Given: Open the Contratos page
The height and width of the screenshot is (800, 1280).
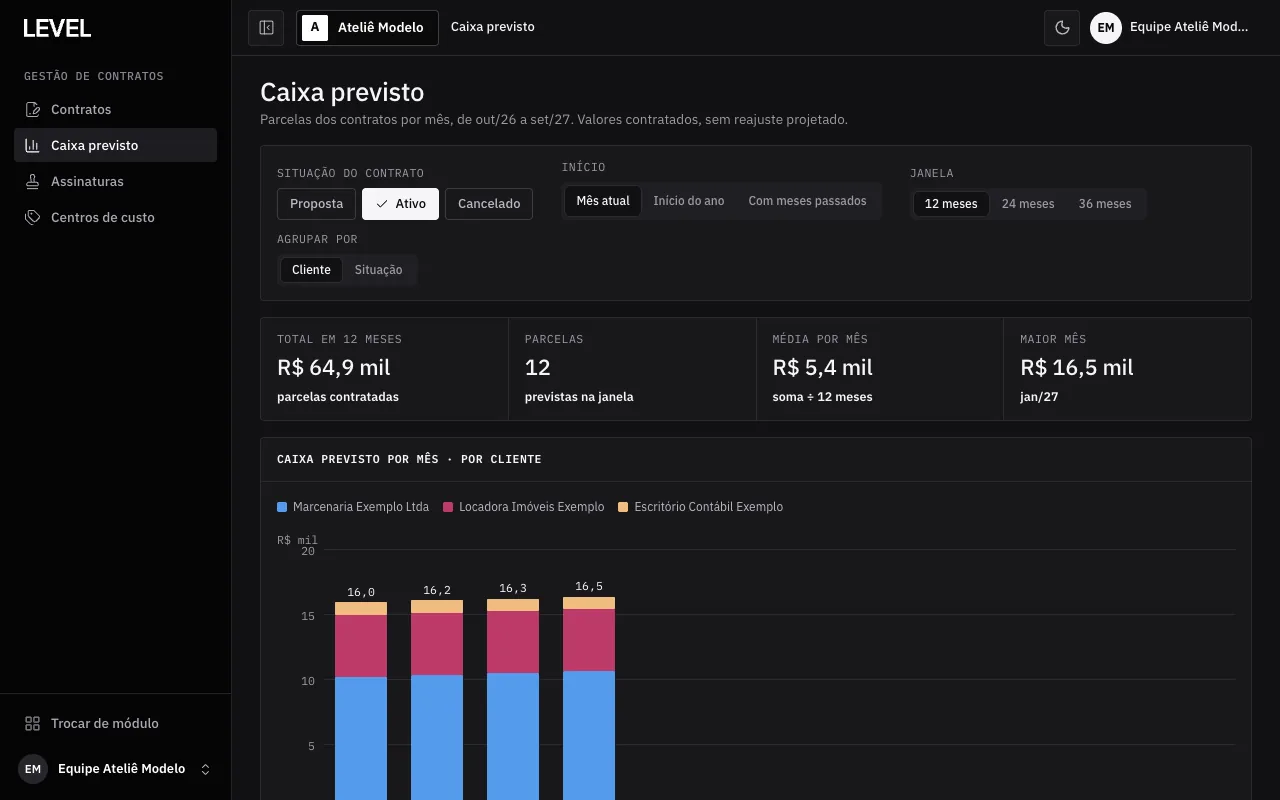Looking at the screenshot, I should click(115, 109).
